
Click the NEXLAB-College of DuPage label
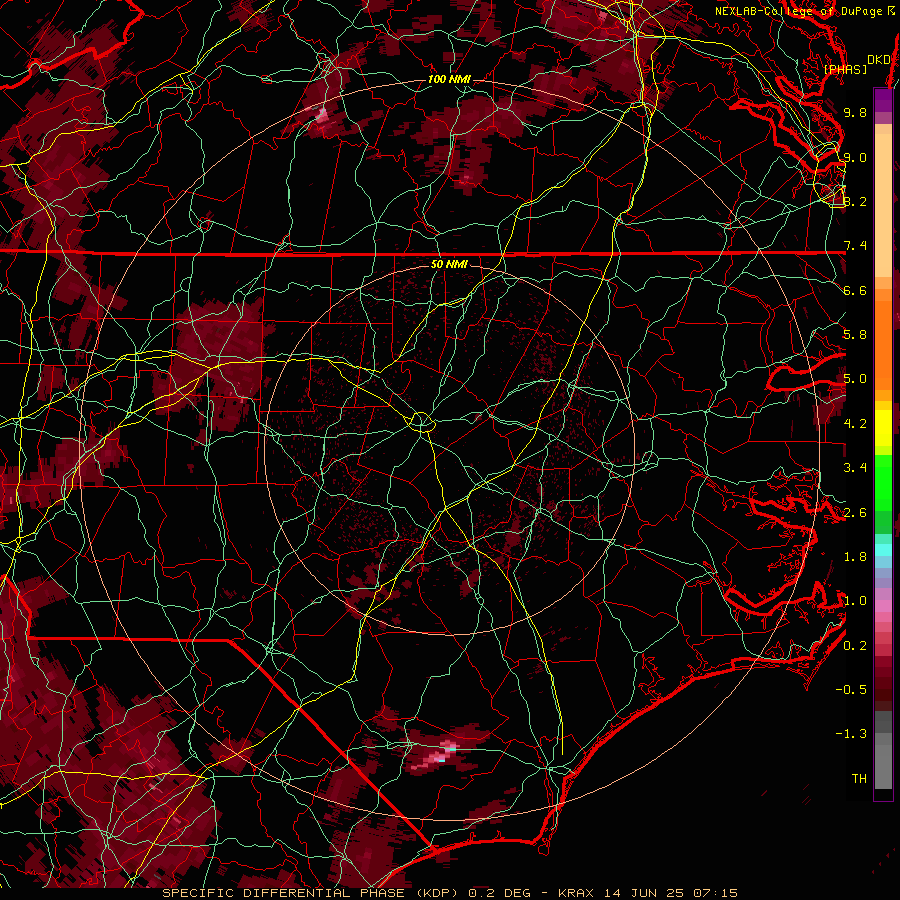800,11
